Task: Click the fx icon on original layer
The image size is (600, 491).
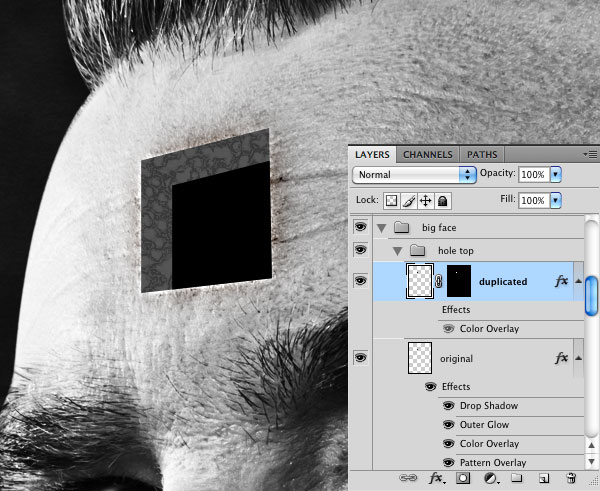Action: coord(561,358)
